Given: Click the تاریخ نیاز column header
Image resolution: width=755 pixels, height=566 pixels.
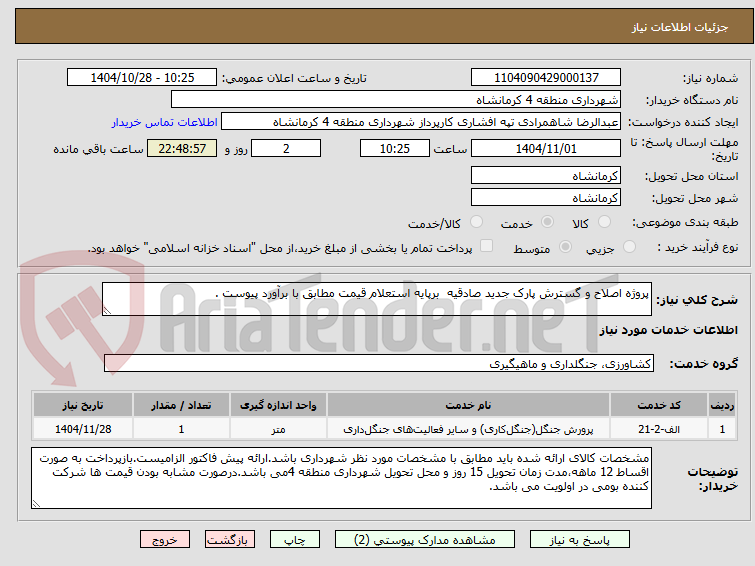Looking at the screenshot, I should click(83, 405).
